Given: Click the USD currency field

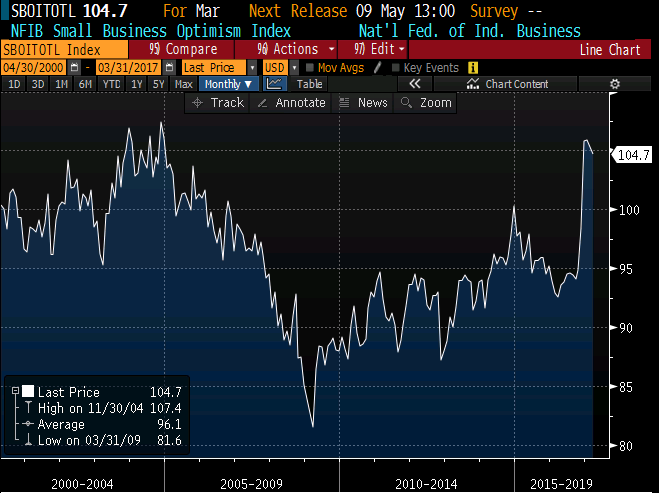Looking at the screenshot, I should pos(276,68).
